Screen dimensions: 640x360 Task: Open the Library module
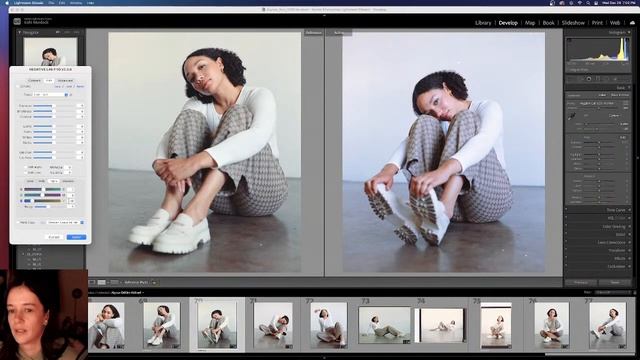click(483, 23)
